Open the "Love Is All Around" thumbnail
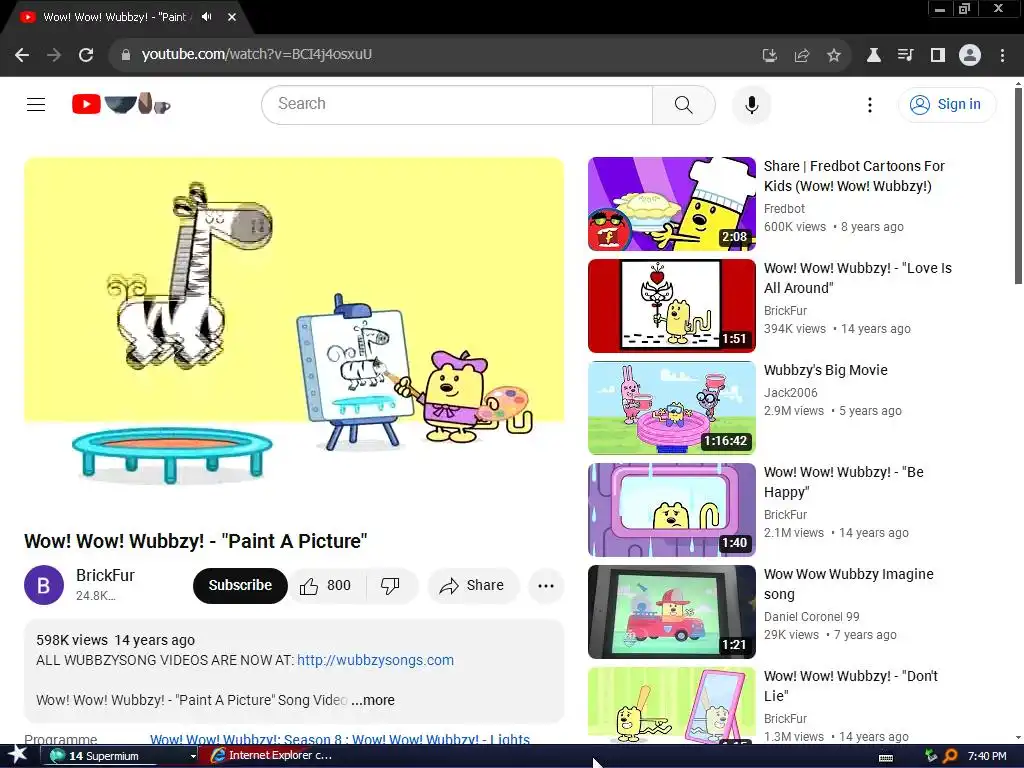 [672, 306]
